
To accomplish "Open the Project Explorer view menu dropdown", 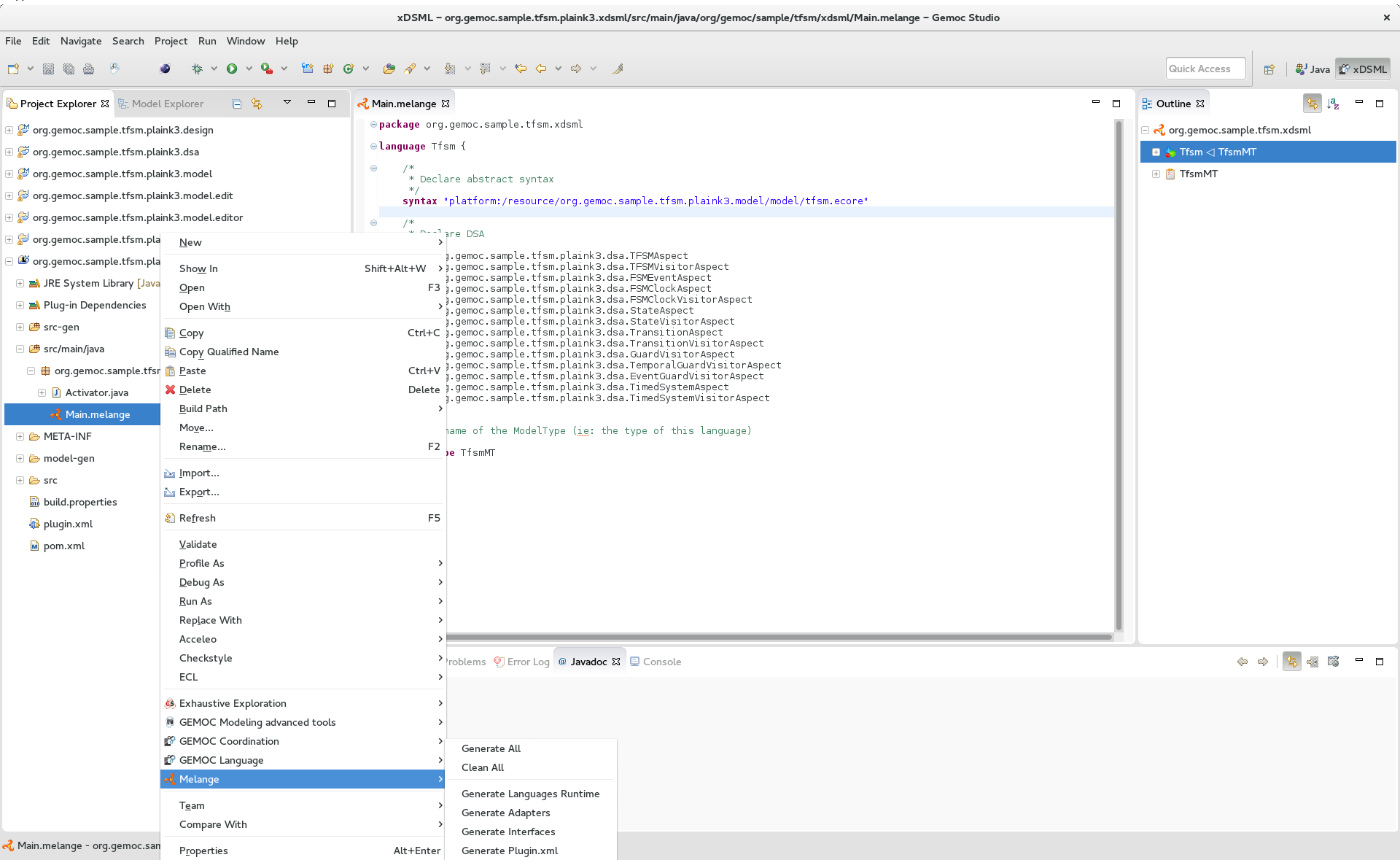I will (287, 103).
